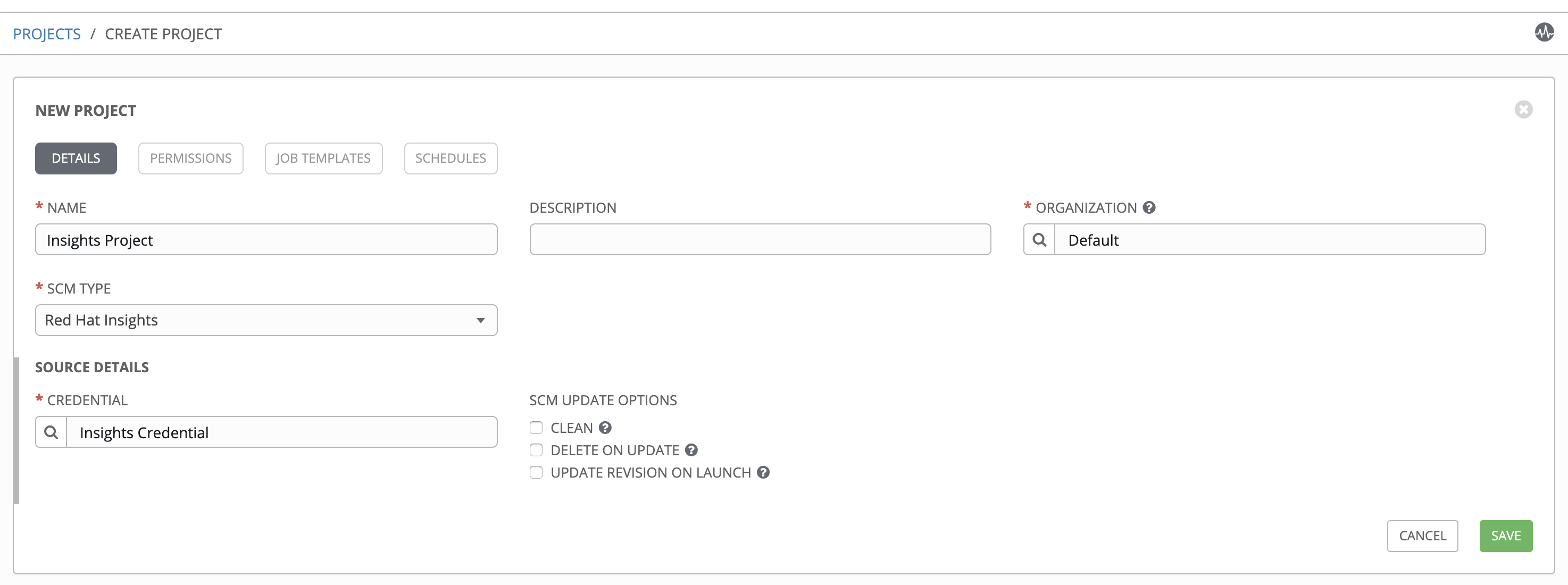This screenshot has height=585, width=1568.
Task: Click the Create Project breadcrumb text
Action: [x=163, y=34]
